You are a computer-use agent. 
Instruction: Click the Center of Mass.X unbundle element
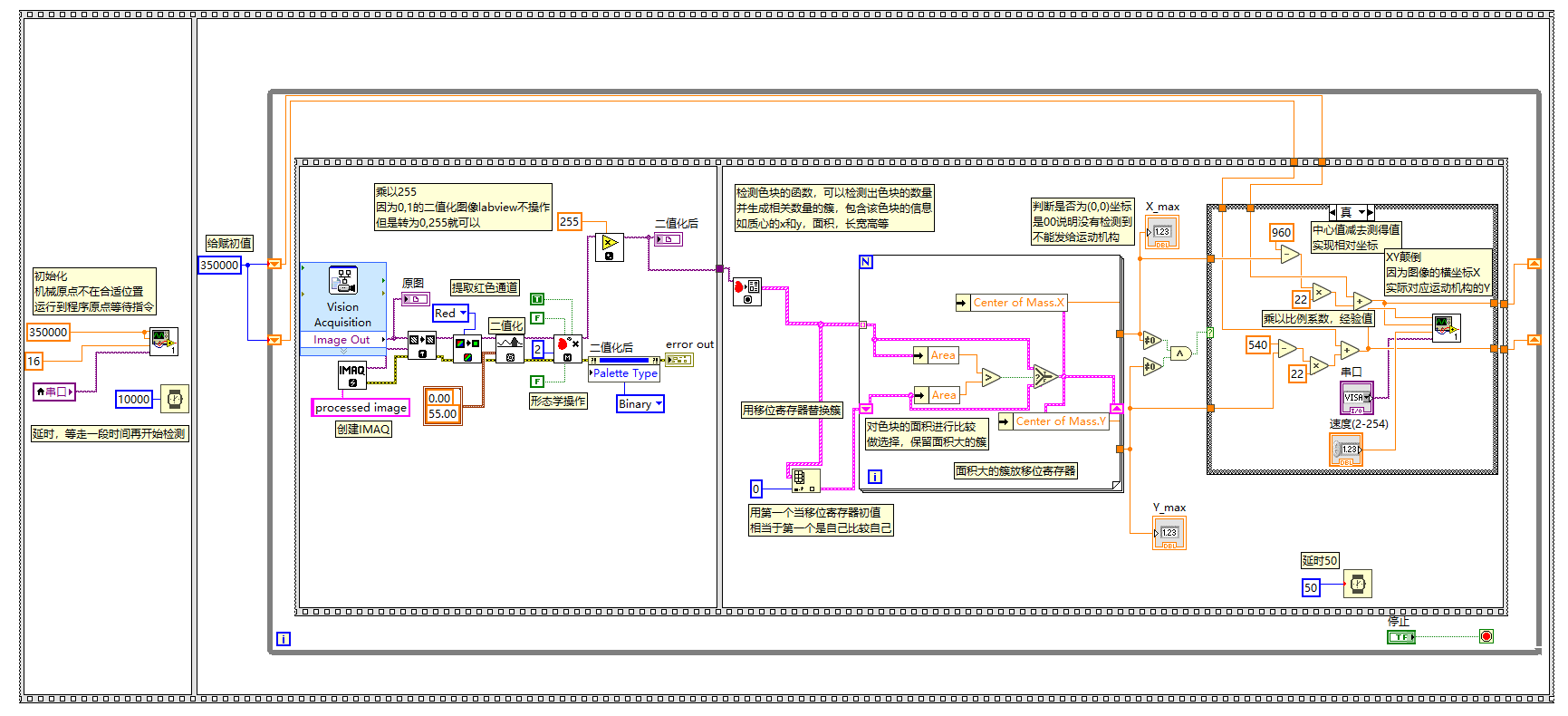pyautogui.click(x=1012, y=303)
